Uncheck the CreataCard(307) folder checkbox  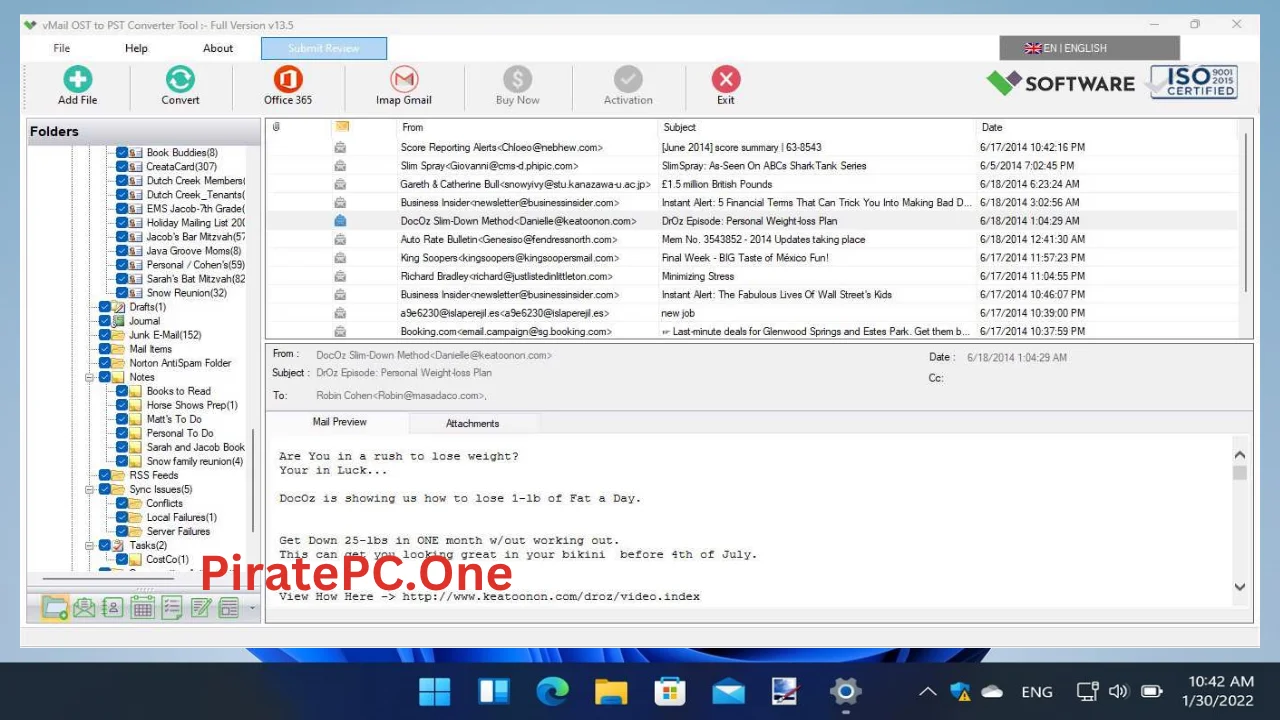pyautogui.click(x=121, y=167)
